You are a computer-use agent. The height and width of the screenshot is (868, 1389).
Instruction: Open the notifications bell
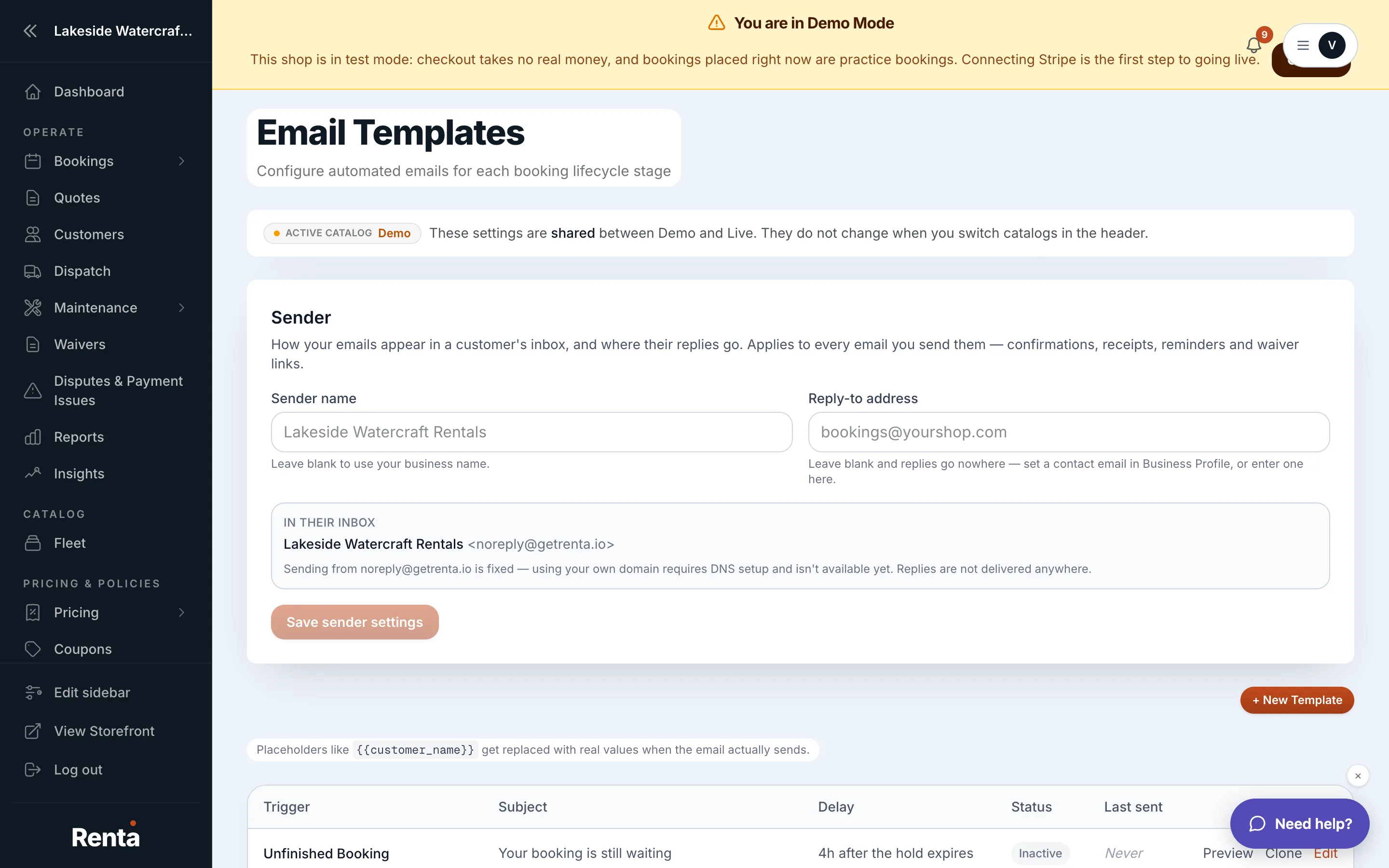pyautogui.click(x=1253, y=45)
